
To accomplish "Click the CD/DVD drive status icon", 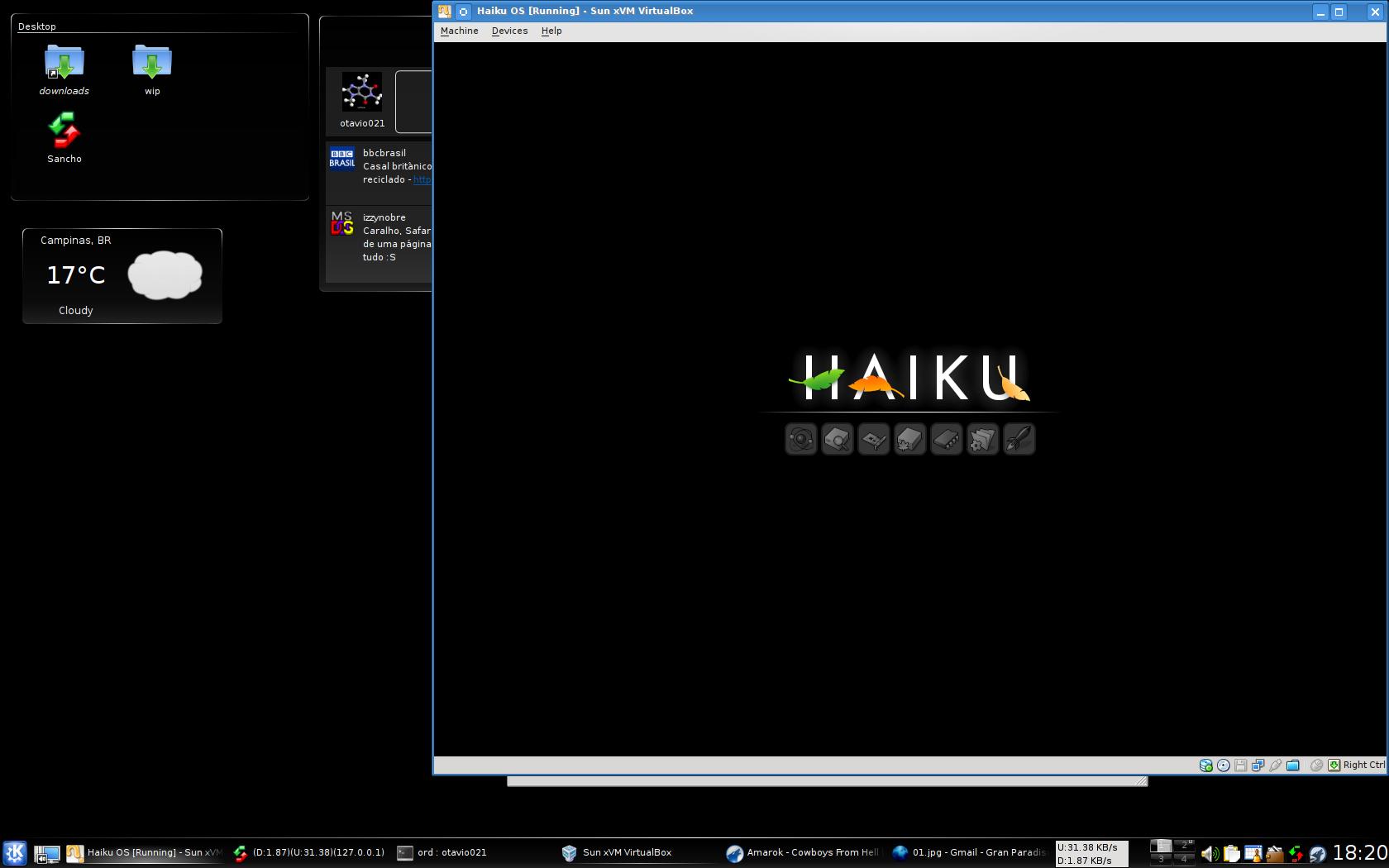I will 1223,765.
